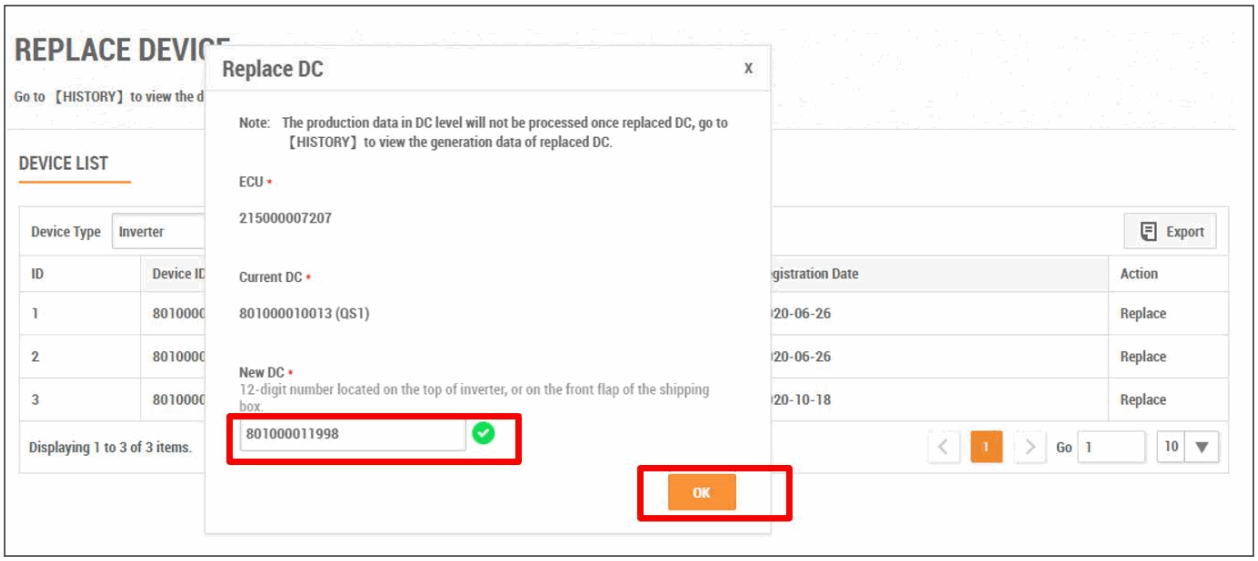This screenshot has height=561, width=1258.
Task: Go to previous page arrow
Action: (943, 447)
